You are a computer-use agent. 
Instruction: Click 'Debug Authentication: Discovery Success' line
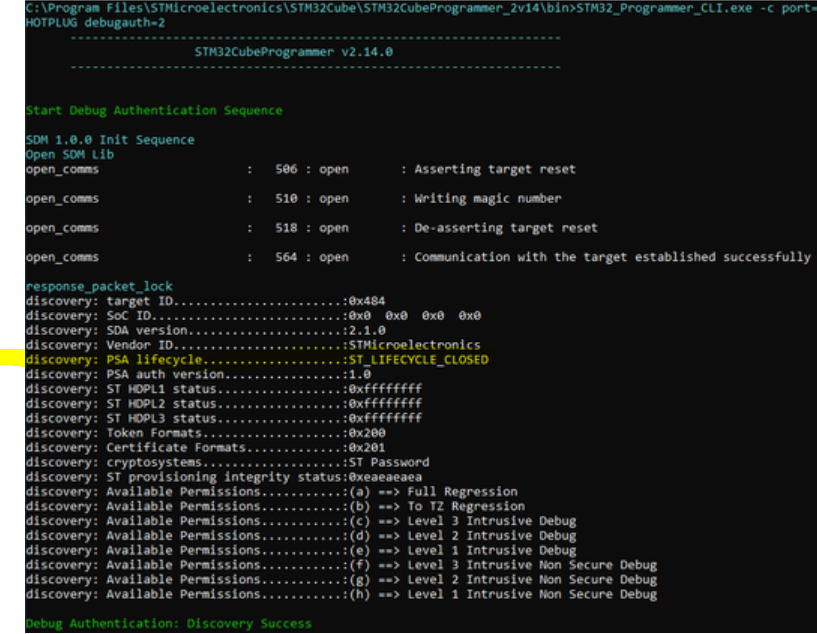pyautogui.click(x=169, y=624)
